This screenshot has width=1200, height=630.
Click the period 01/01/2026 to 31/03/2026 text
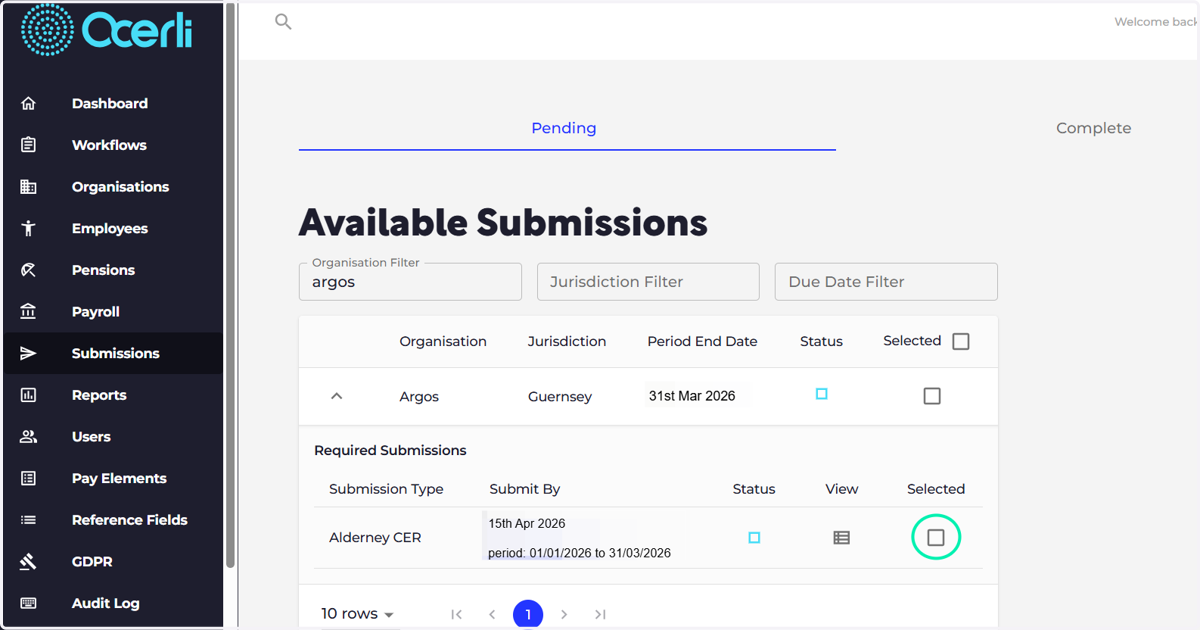579,553
